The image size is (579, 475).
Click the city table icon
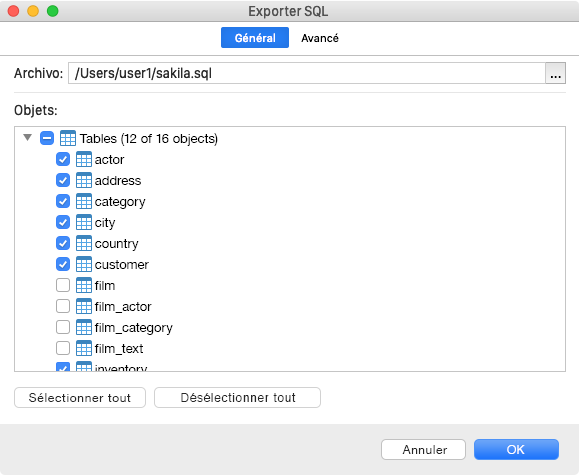(x=84, y=223)
